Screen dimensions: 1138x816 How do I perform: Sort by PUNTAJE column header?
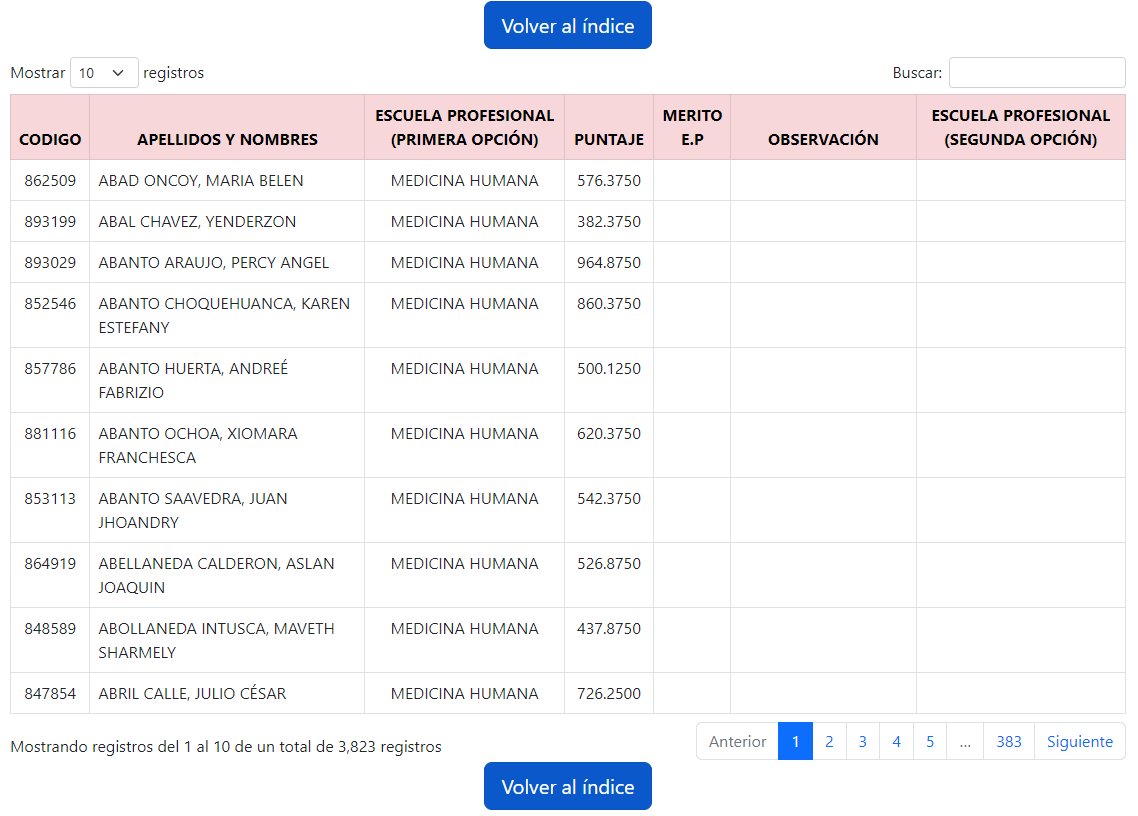click(x=608, y=139)
